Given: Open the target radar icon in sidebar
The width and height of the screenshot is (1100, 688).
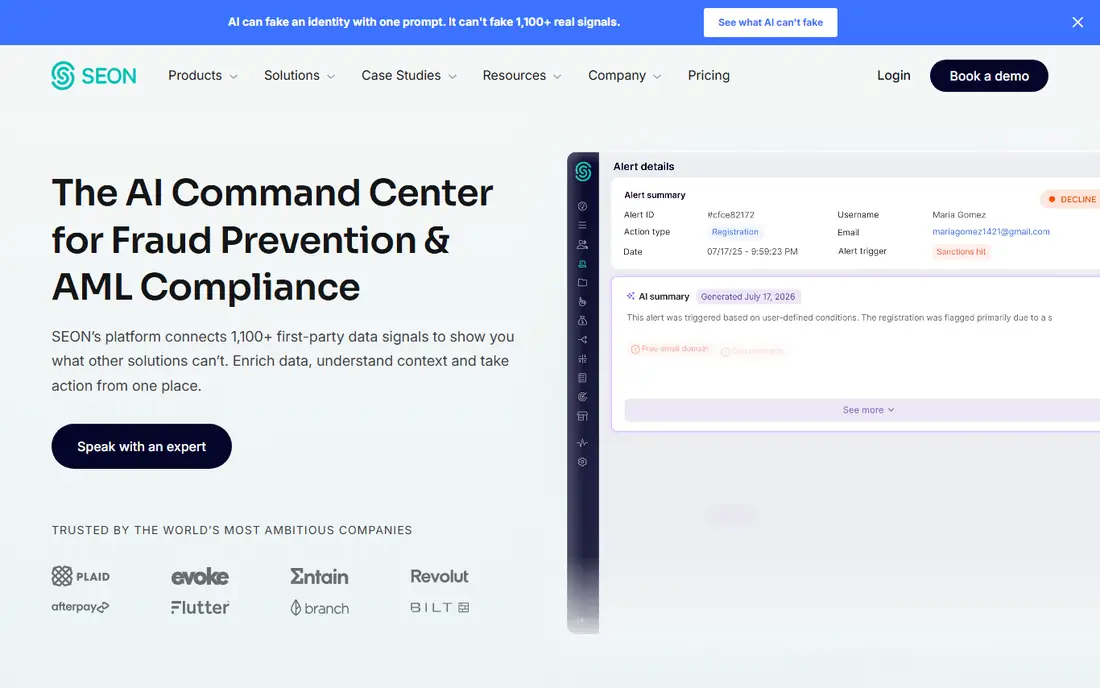Looking at the screenshot, I should click(582, 397).
